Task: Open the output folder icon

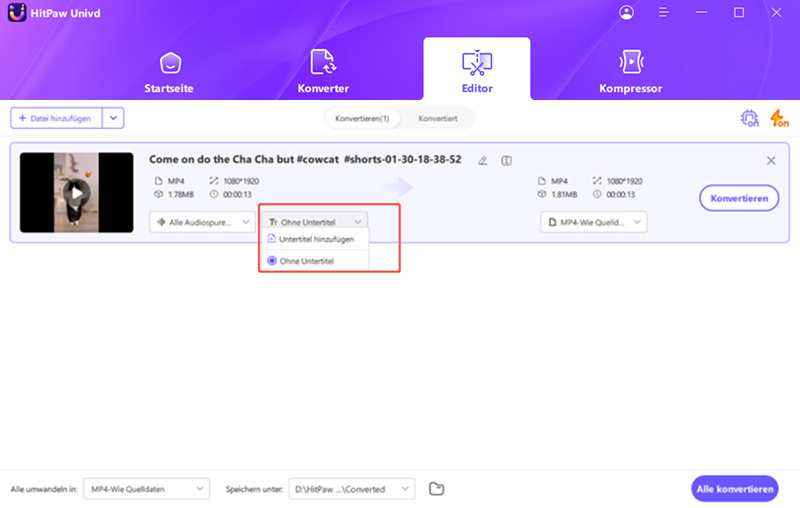Action: [436, 489]
